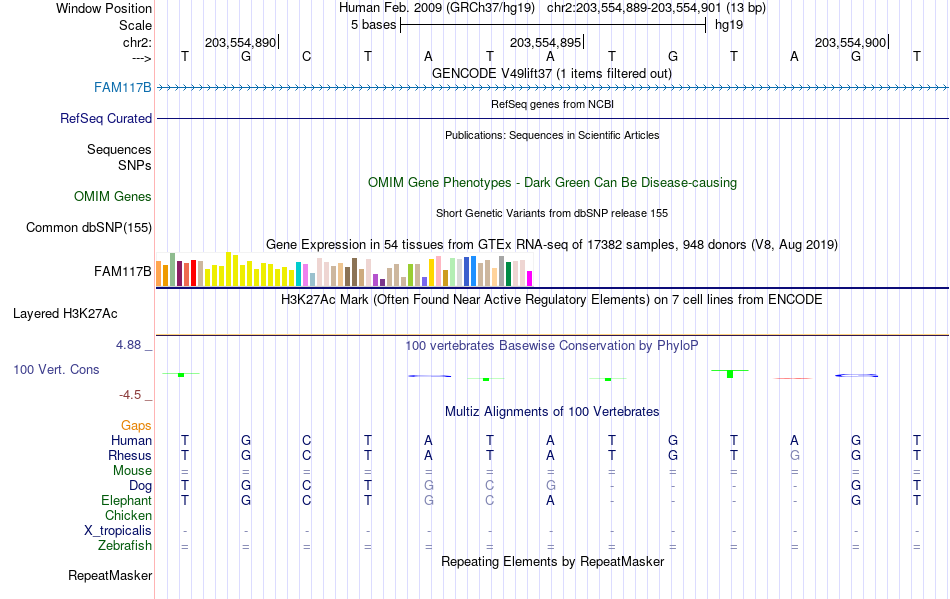Click the Window Position label
Viewport: 950px width, 599px height.
(104, 8)
